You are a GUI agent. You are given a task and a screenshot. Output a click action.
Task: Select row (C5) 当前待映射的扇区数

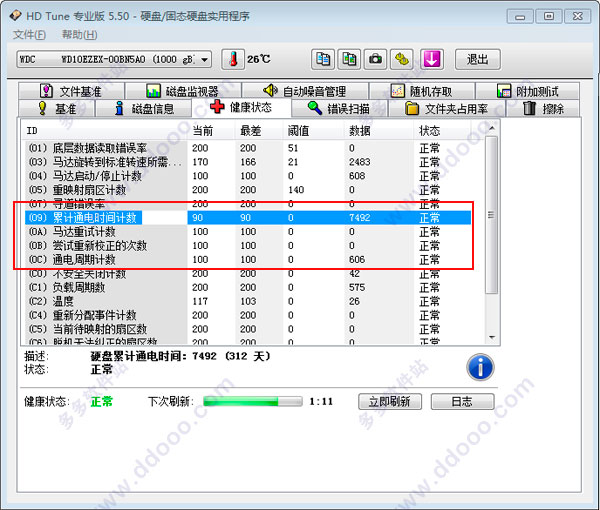(x=248, y=329)
